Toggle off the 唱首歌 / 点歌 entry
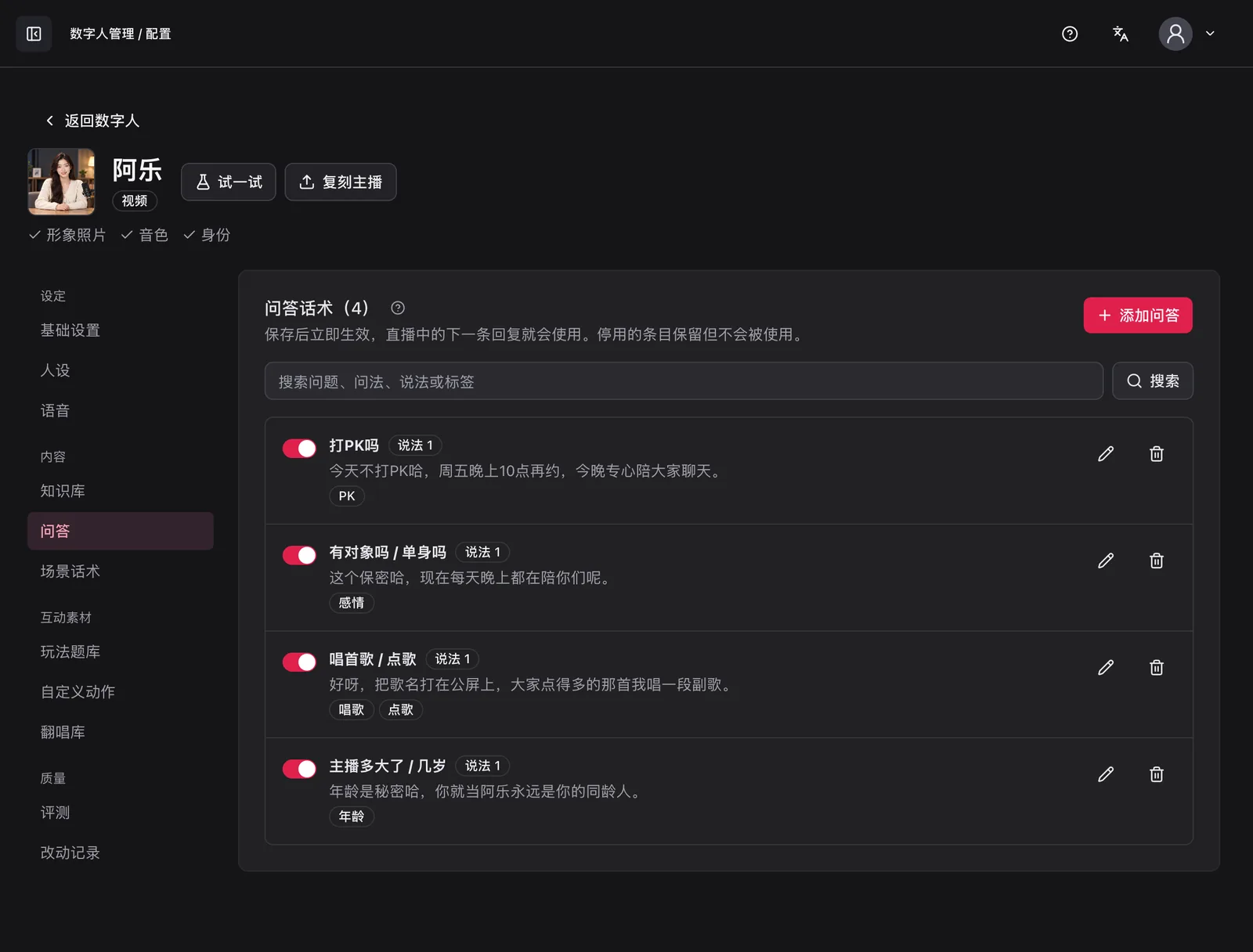This screenshot has width=1253, height=952. click(x=299, y=662)
